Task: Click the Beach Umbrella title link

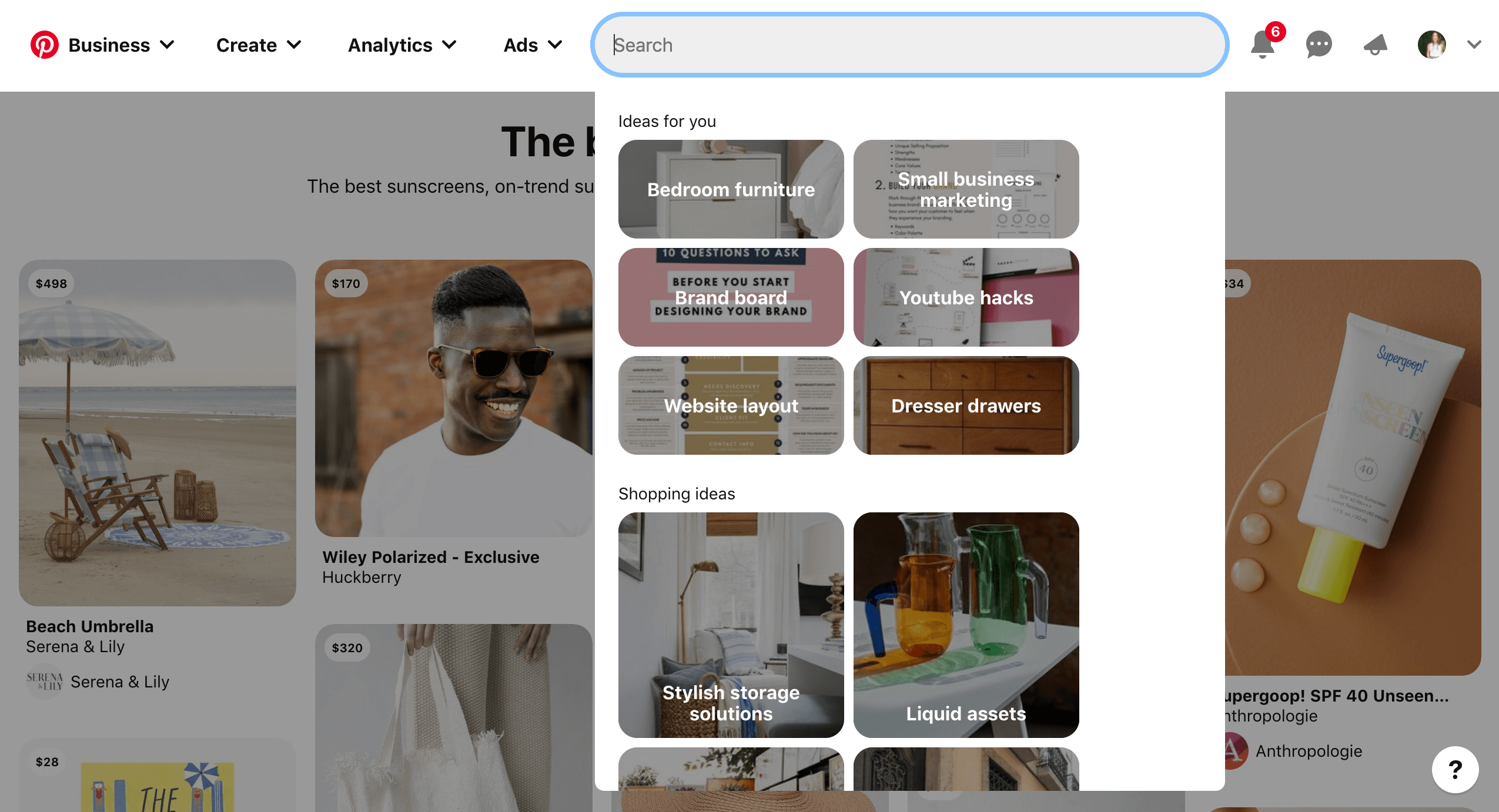Action: pyautogui.click(x=90, y=626)
